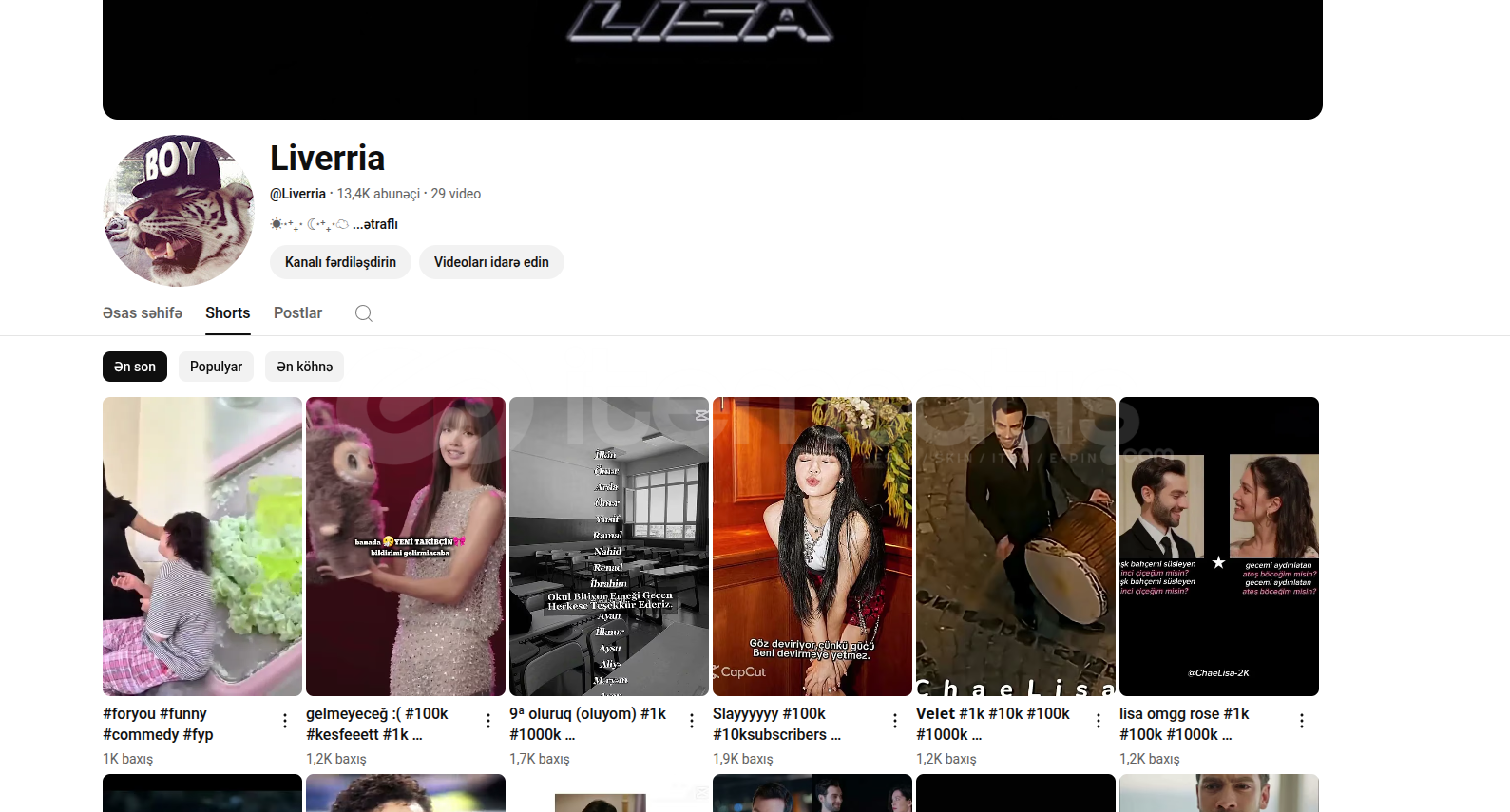Click the '#foryou #funny #commedy #fyp' title
The image size is (1510, 812).
[x=158, y=724]
